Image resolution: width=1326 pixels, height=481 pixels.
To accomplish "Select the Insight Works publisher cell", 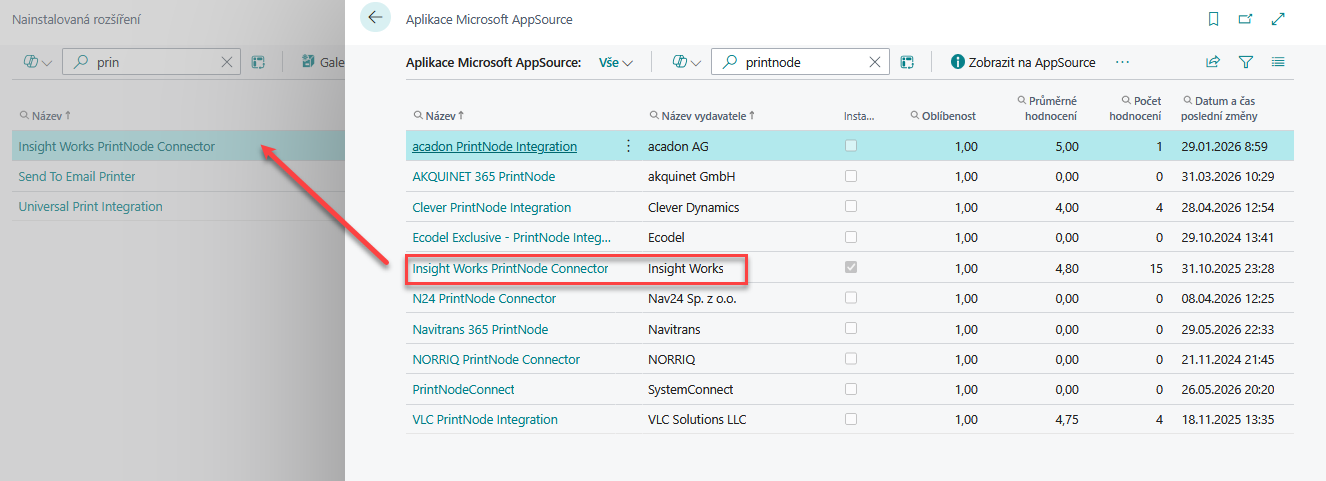I will click(x=686, y=268).
